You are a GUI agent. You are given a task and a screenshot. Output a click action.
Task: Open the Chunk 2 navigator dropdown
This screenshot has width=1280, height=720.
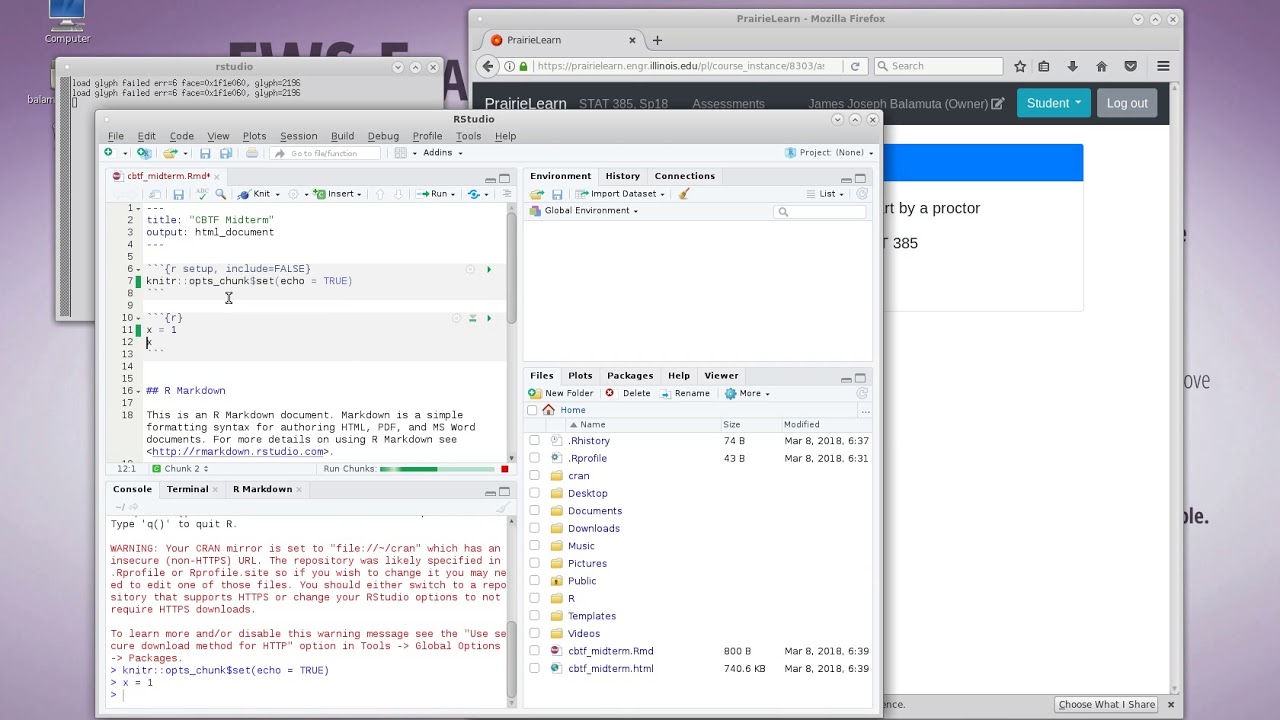tap(180, 469)
